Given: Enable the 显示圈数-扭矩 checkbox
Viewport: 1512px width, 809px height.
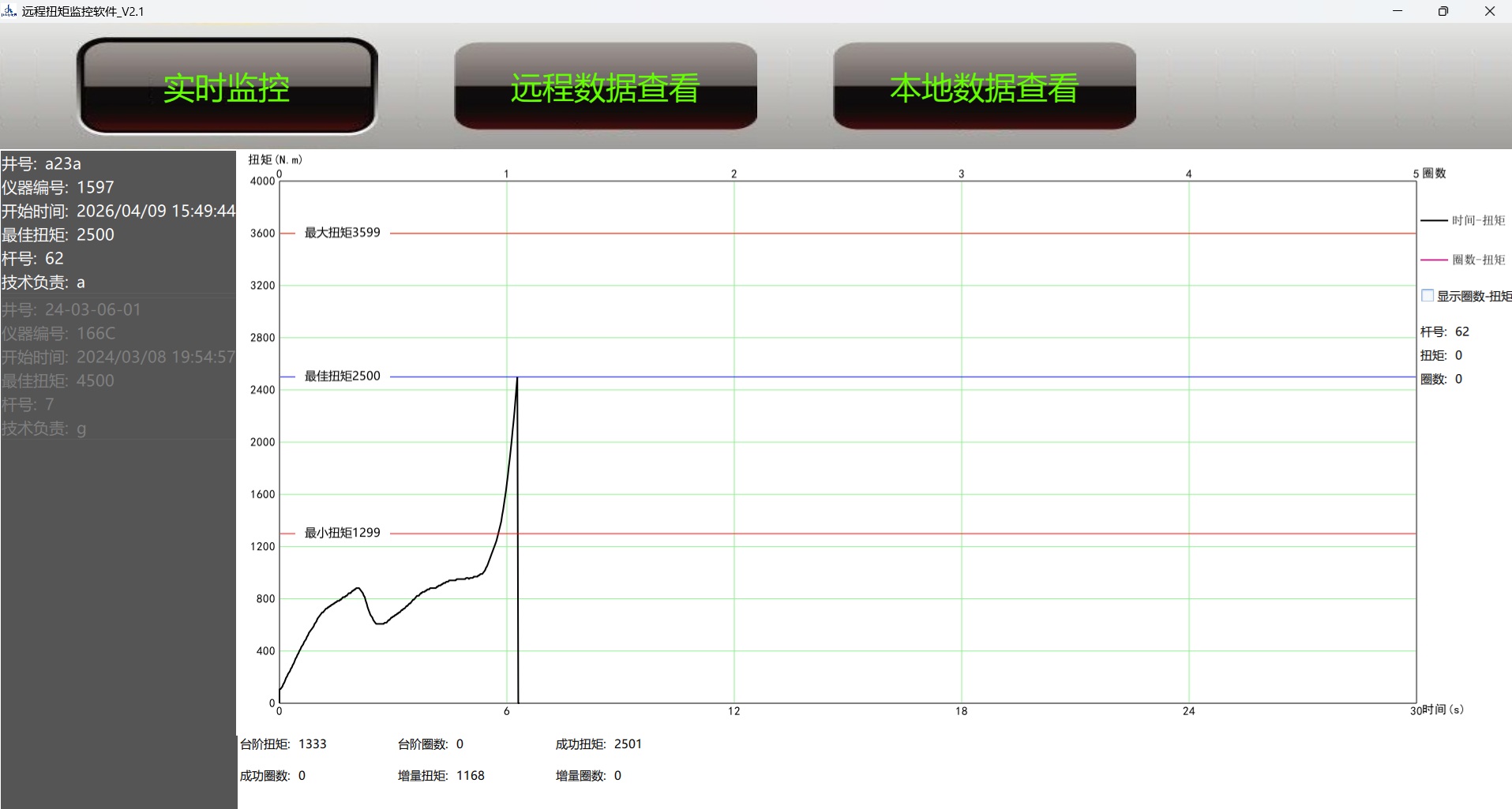Looking at the screenshot, I should (x=1428, y=296).
